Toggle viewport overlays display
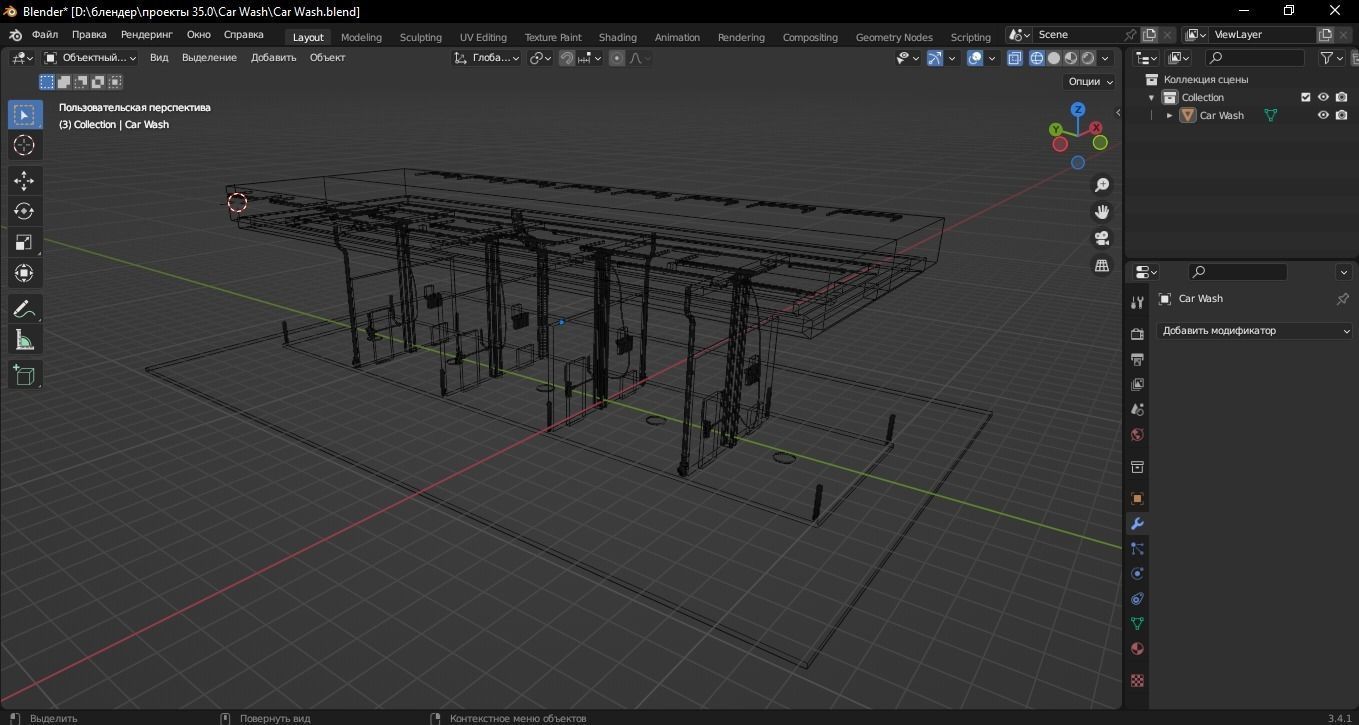 975,58
